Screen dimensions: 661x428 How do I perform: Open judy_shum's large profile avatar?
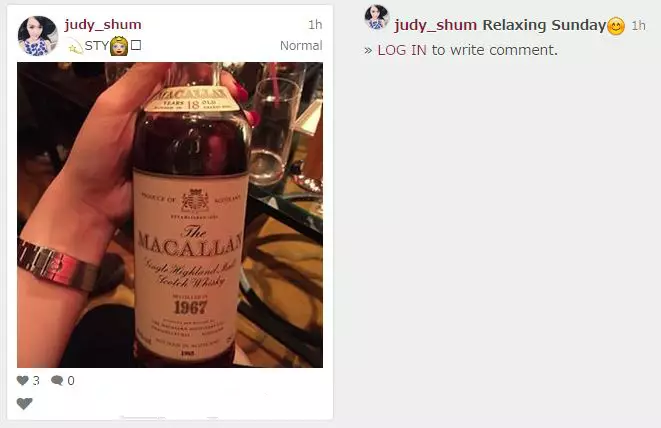pyautogui.click(x=38, y=36)
